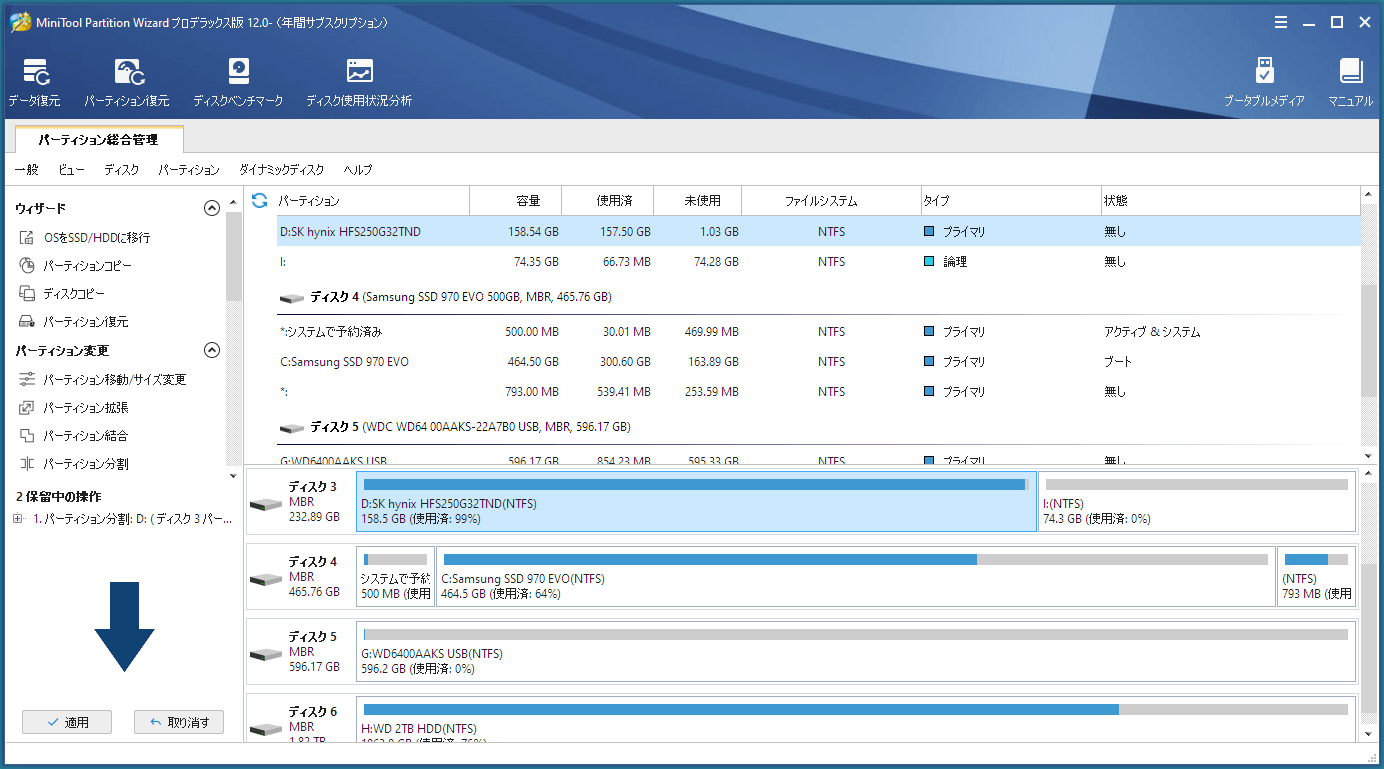Viewport: 1384px width, 769px height.
Task: Select the パーティション結合 operation
Action: coord(74,436)
